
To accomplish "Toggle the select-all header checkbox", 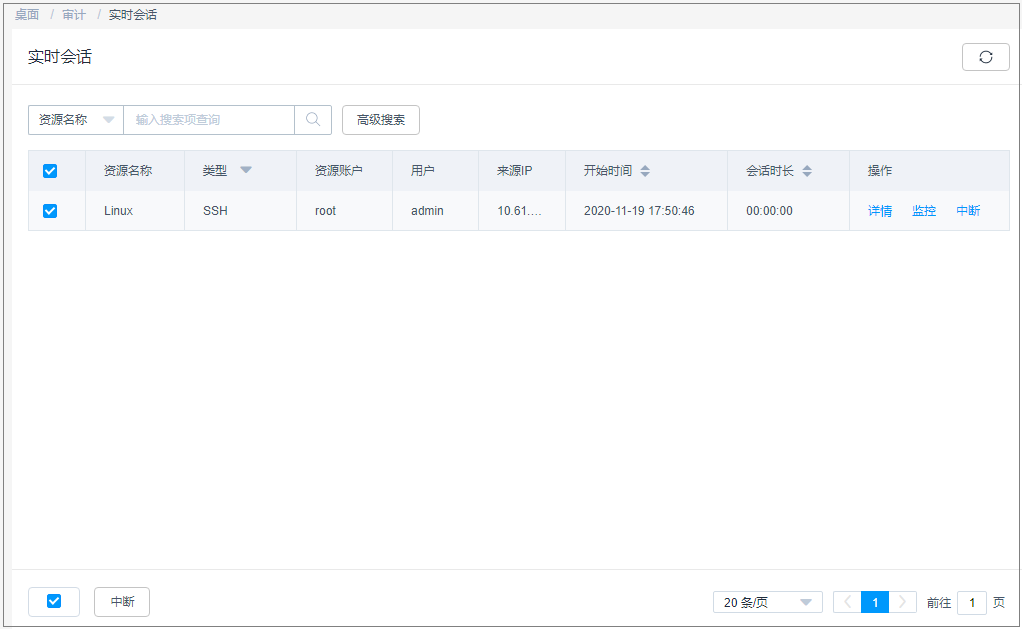I will point(50,171).
